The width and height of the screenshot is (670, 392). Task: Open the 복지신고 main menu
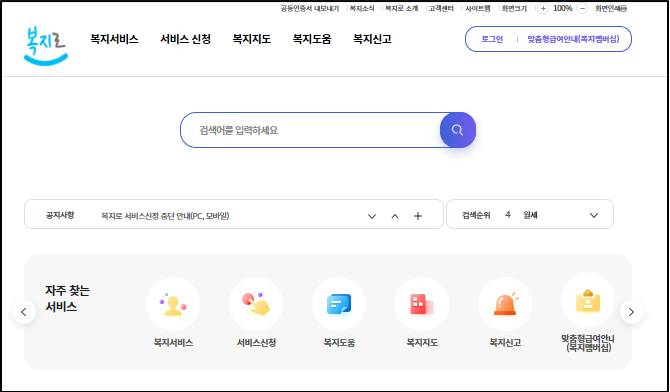(372, 39)
